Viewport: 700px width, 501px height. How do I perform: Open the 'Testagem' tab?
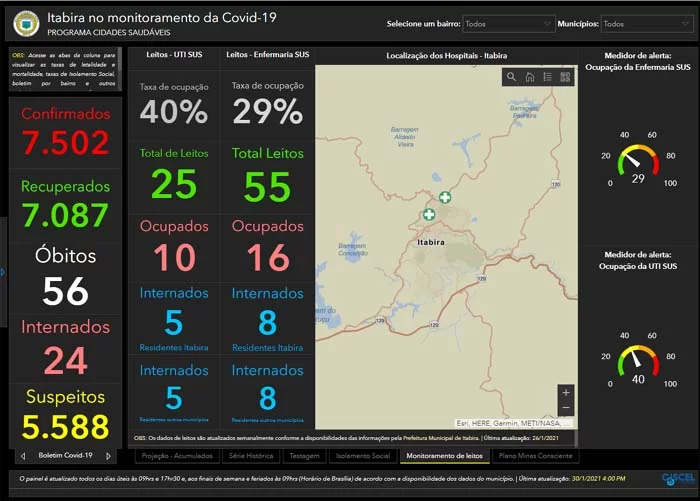tap(304, 456)
